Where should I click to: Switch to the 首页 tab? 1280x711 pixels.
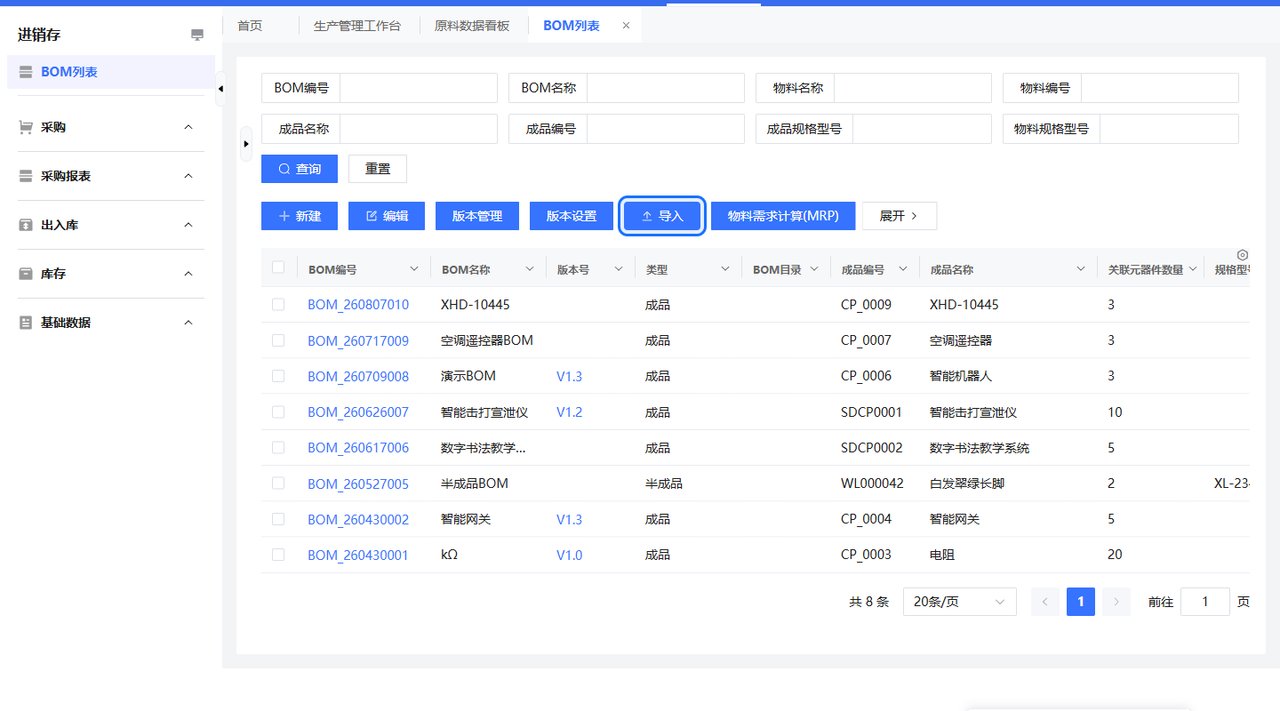250,26
